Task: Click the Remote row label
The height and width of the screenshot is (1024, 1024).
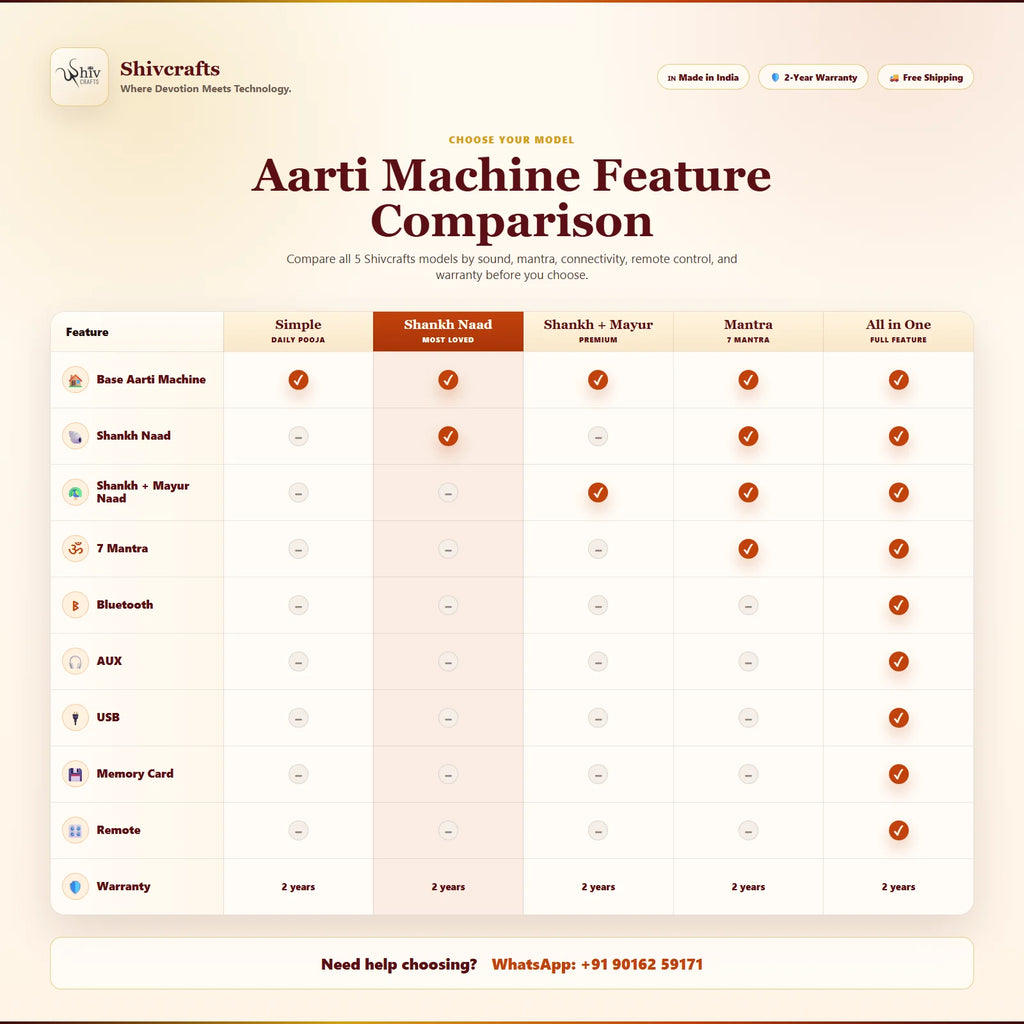Action: point(118,830)
